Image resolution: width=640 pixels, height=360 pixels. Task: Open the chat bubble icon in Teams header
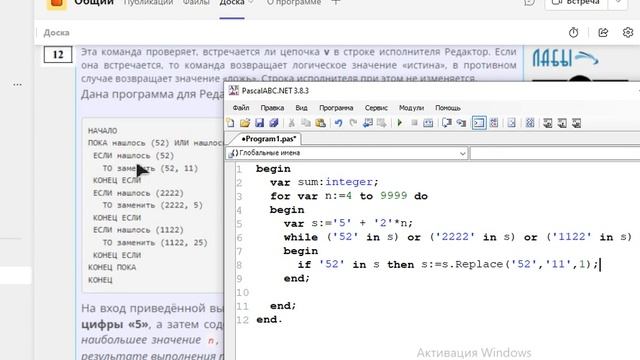pos(529,2)
